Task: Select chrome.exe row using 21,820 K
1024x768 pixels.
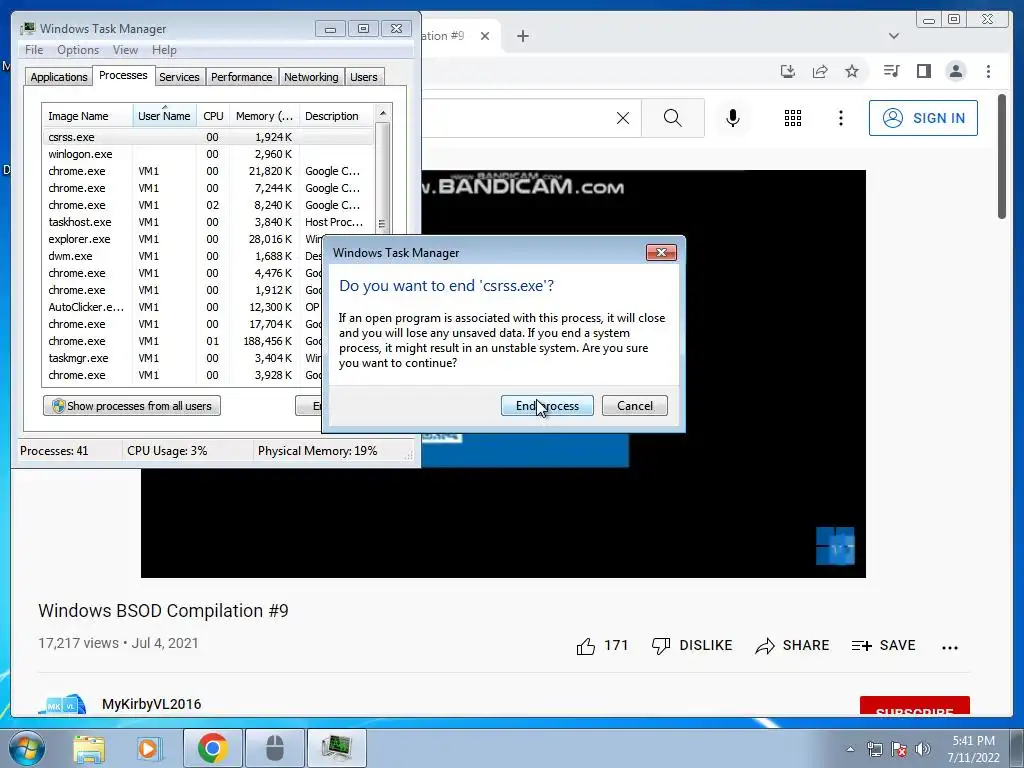Action: point(208,171)
